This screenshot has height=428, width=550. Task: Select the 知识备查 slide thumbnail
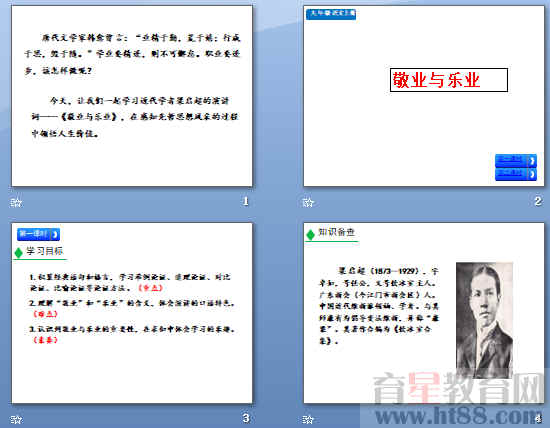click(424, 313)
